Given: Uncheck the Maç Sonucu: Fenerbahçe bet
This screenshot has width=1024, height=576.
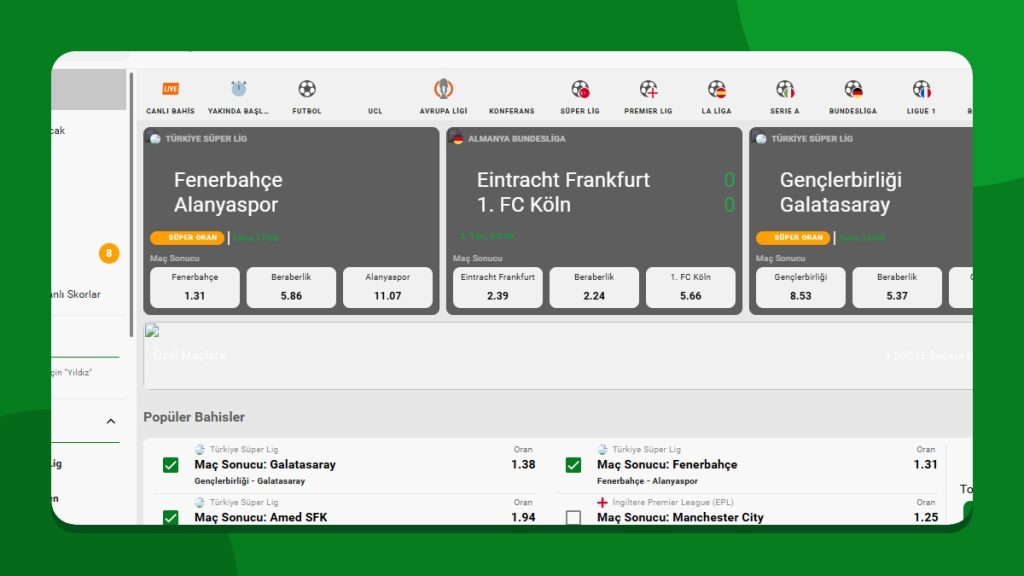Looking at the screenshot, I should [573, 465].
